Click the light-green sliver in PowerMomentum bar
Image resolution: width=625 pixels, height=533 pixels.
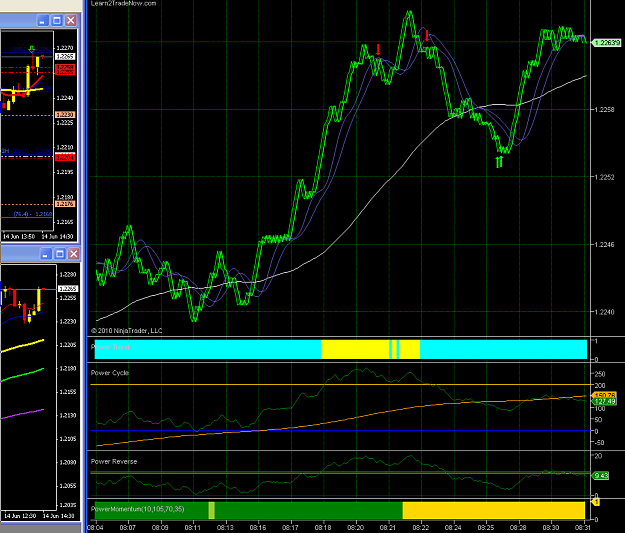coord(212,511)
